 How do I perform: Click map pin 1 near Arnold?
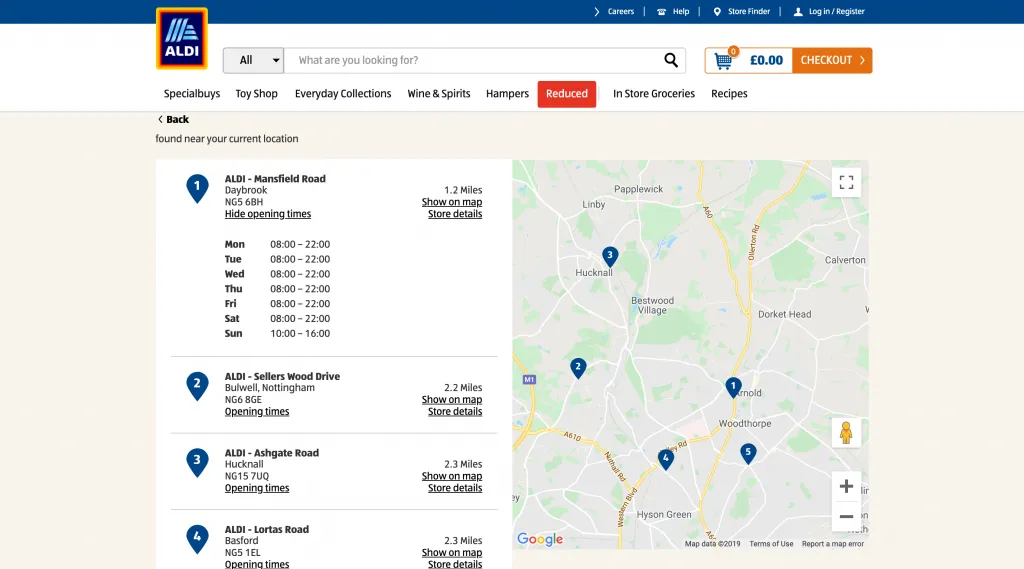tap(733, 387)
